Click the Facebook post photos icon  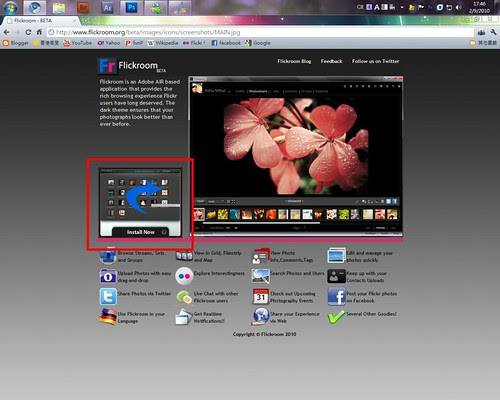[x=336, y=297]
